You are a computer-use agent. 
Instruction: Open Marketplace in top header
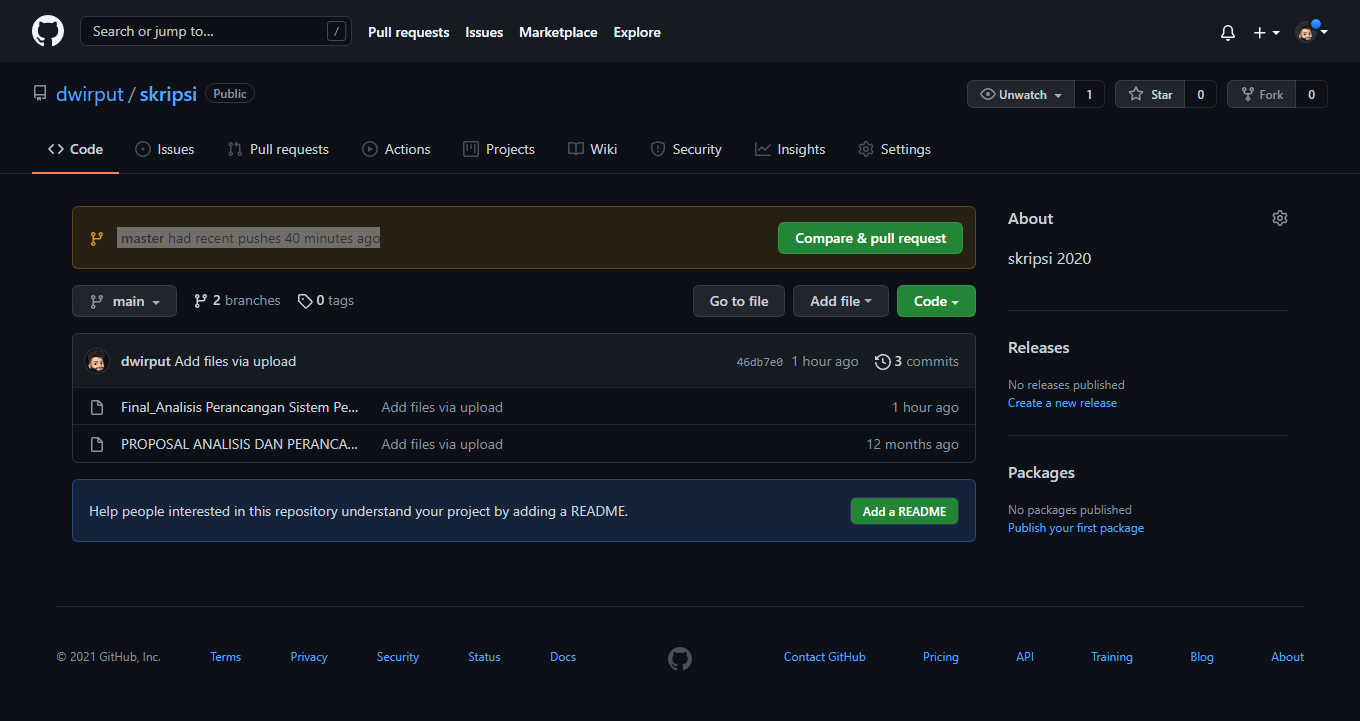(x=558, y=32)
